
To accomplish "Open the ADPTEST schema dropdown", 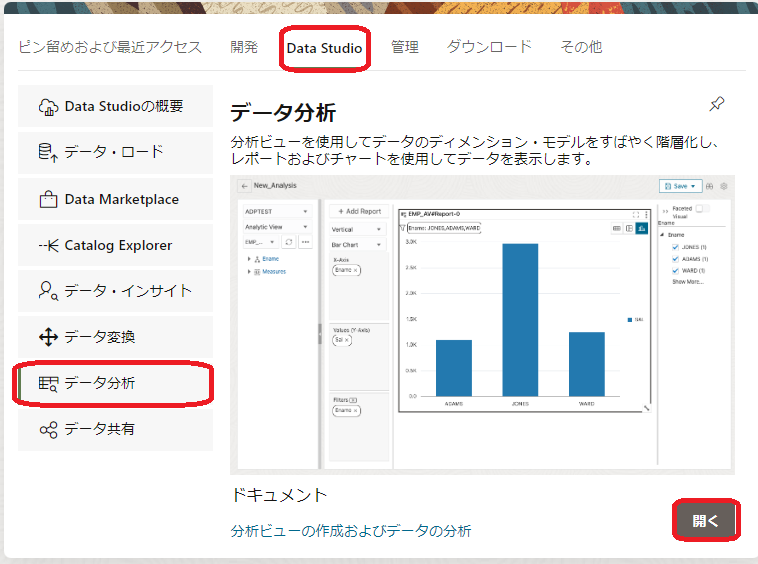I will click(277, 212).
